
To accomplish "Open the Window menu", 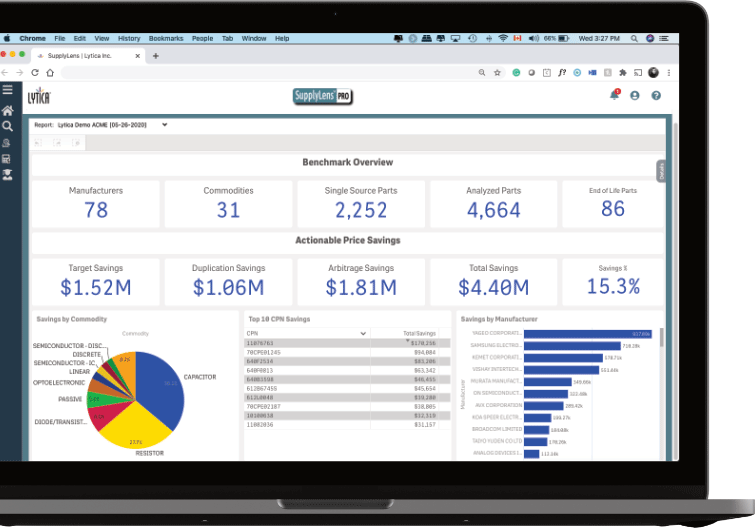I will (254, 38).
